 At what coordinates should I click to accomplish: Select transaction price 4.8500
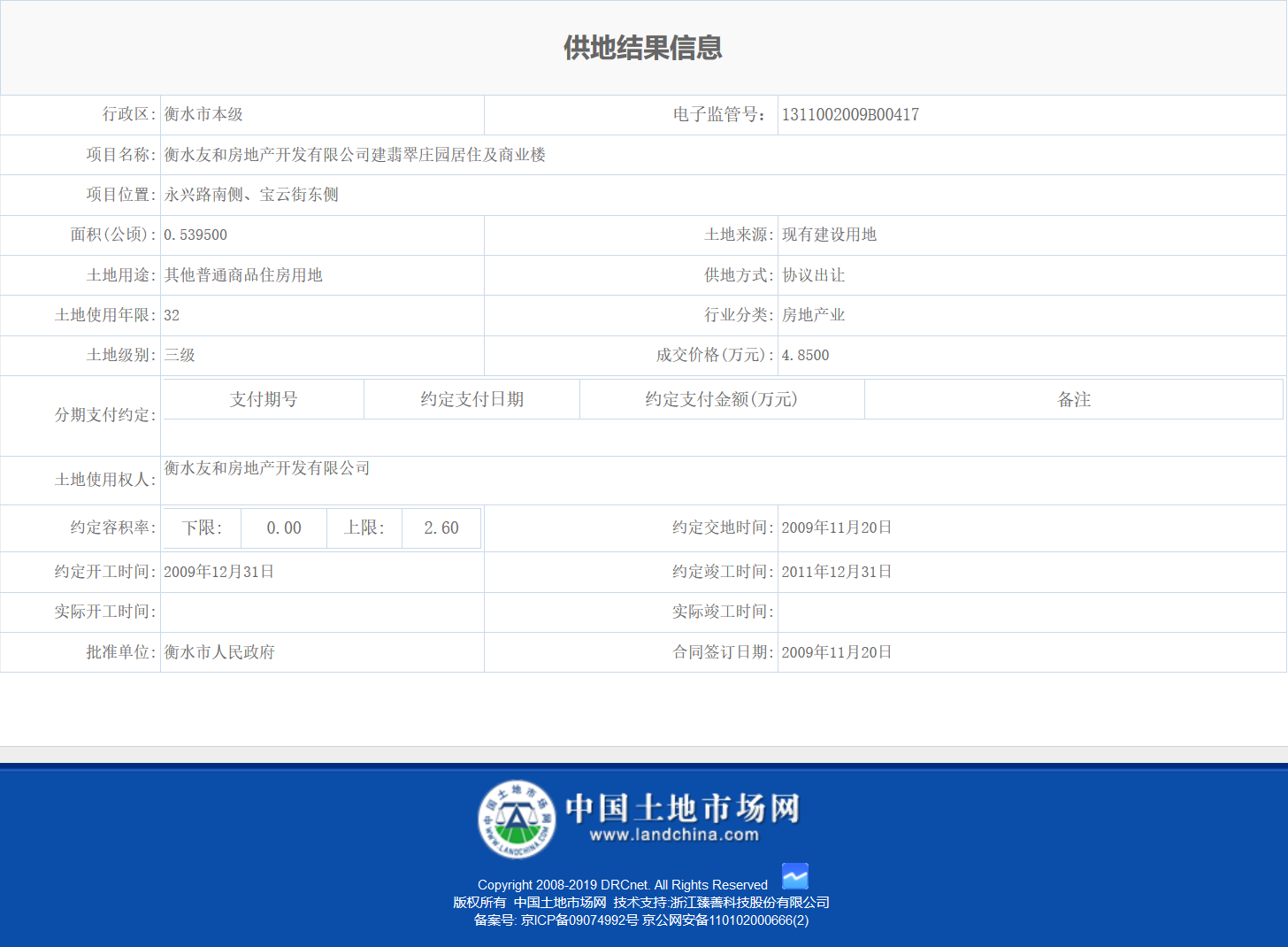point(805,355)
